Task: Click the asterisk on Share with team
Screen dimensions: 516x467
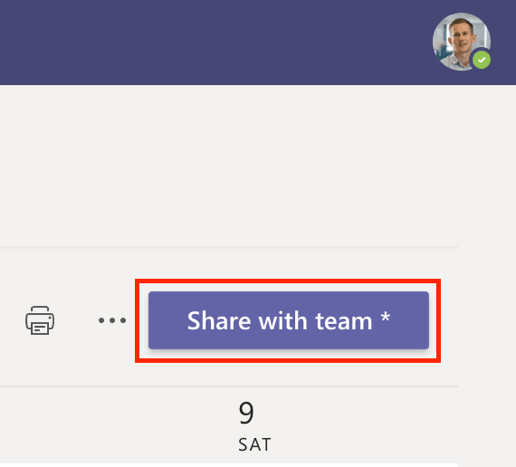Action: 385,316
